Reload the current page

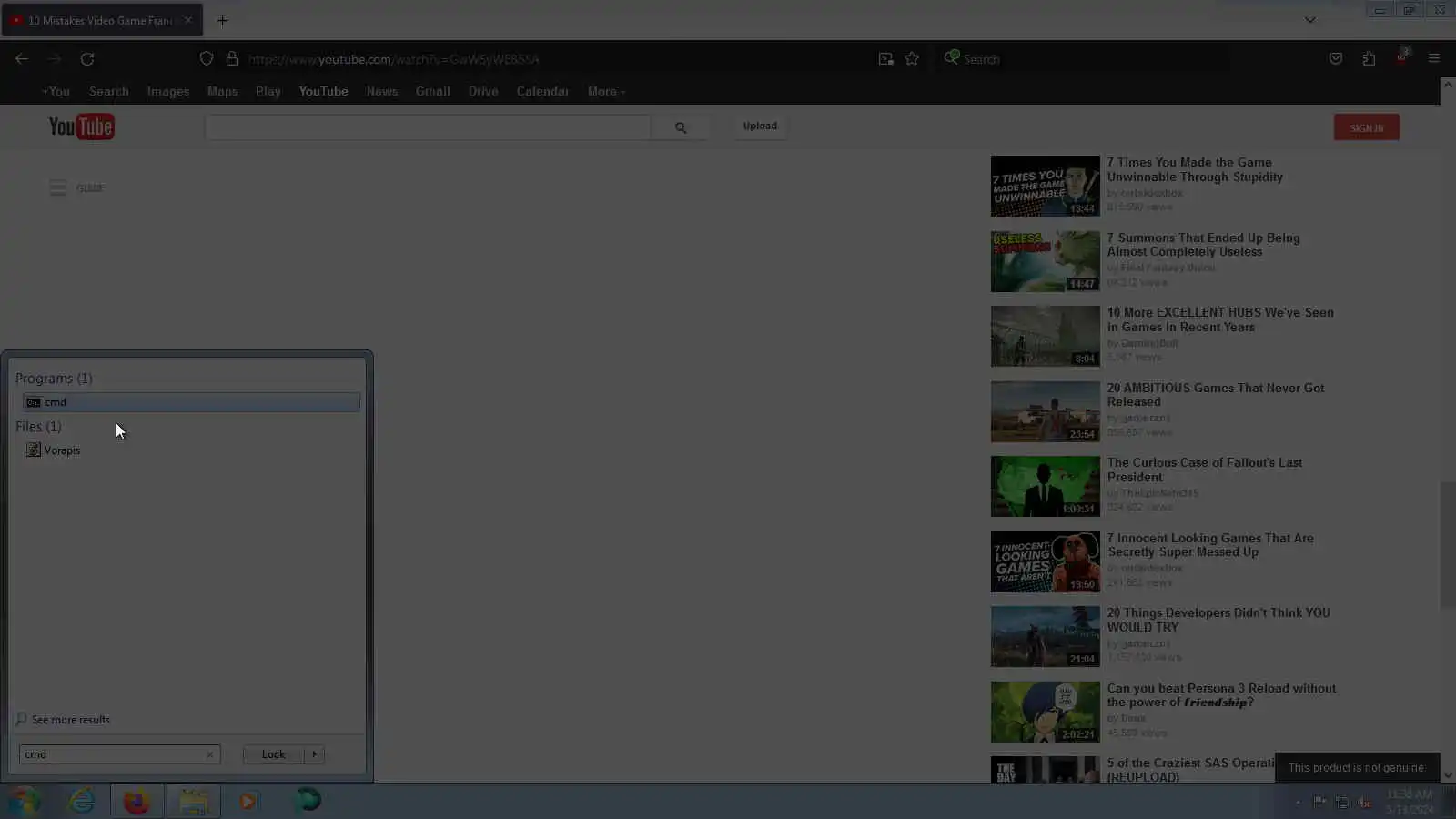tap(87, 59)
